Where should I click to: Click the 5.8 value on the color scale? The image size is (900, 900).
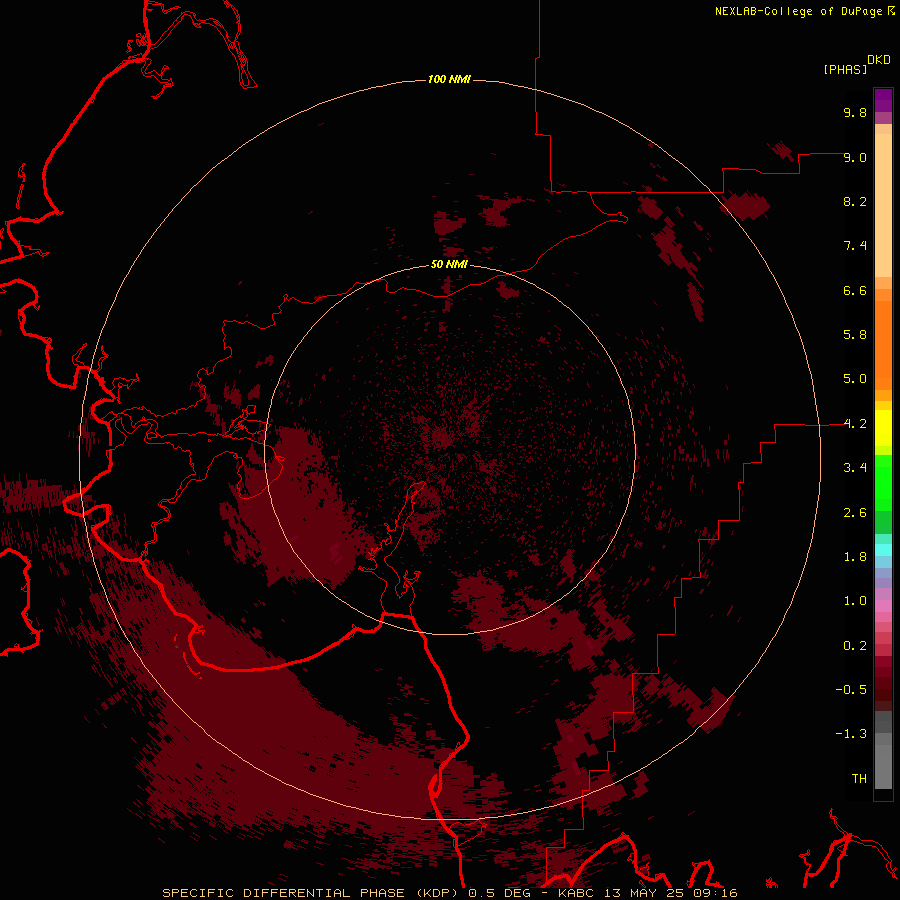tap(855, 335)
